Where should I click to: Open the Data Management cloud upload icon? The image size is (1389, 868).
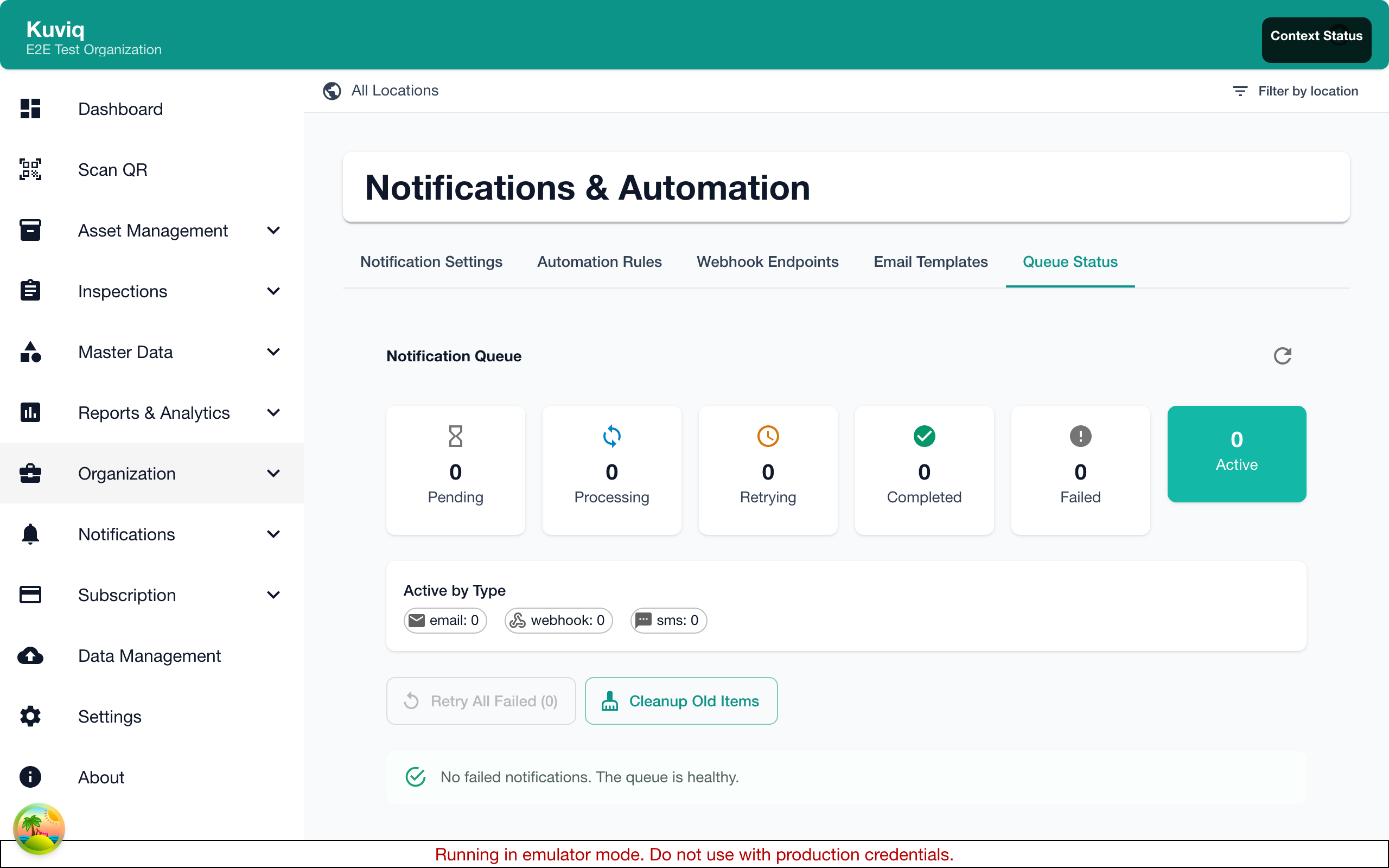30,655
